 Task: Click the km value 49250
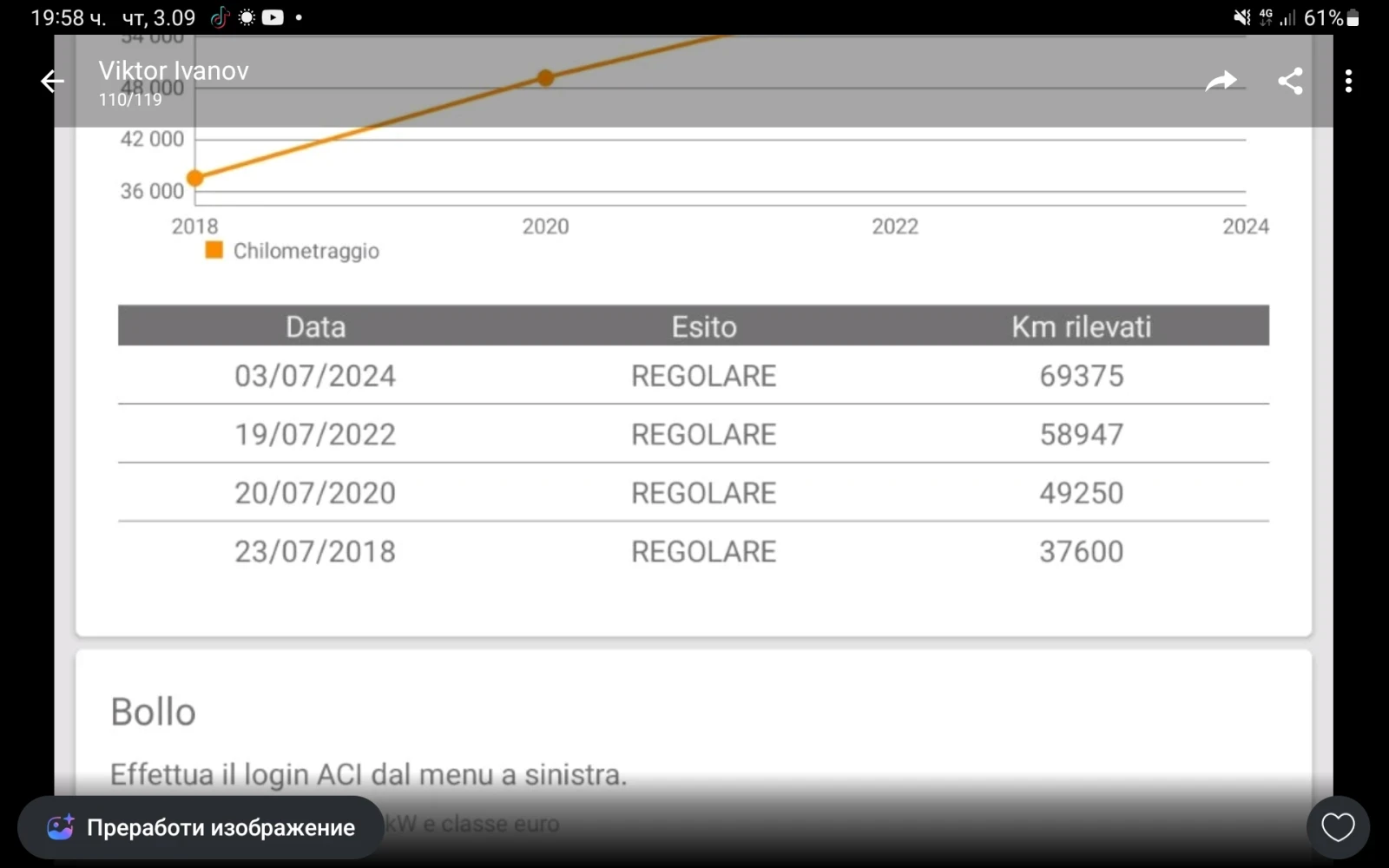tap(1082, 493)
